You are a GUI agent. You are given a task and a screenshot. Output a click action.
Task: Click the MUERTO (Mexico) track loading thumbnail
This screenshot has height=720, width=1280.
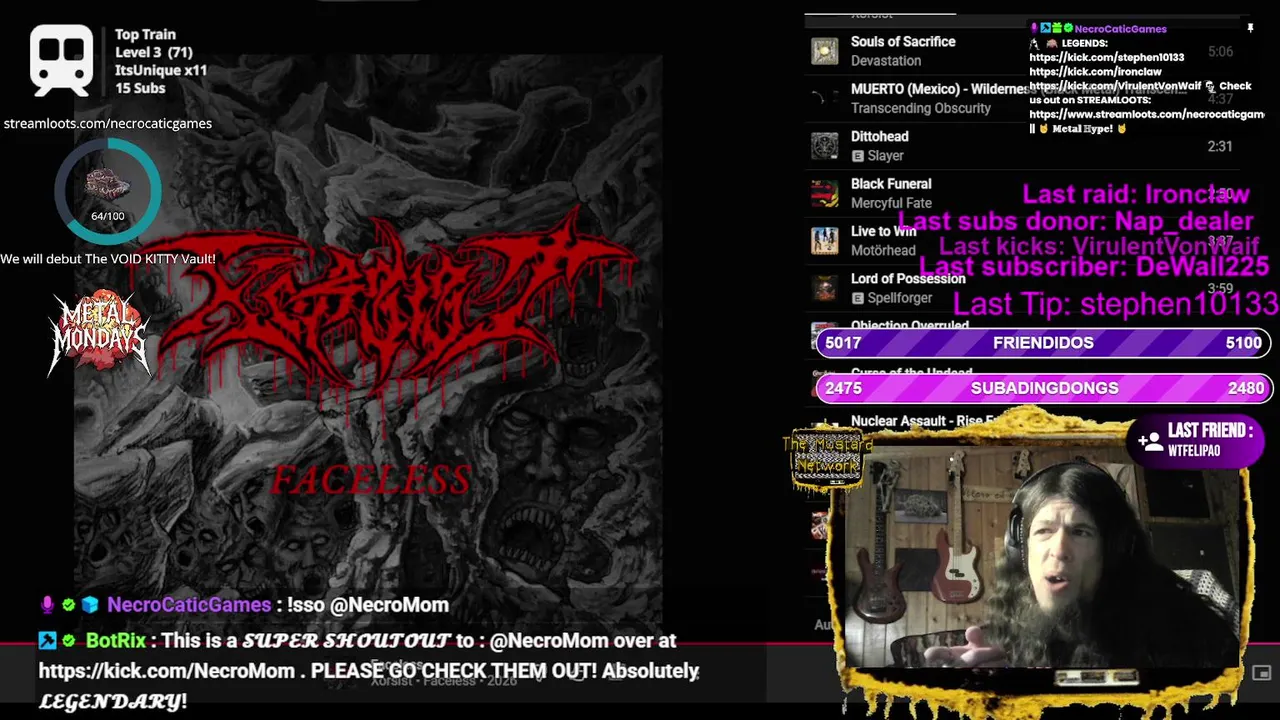coord(825,98)
